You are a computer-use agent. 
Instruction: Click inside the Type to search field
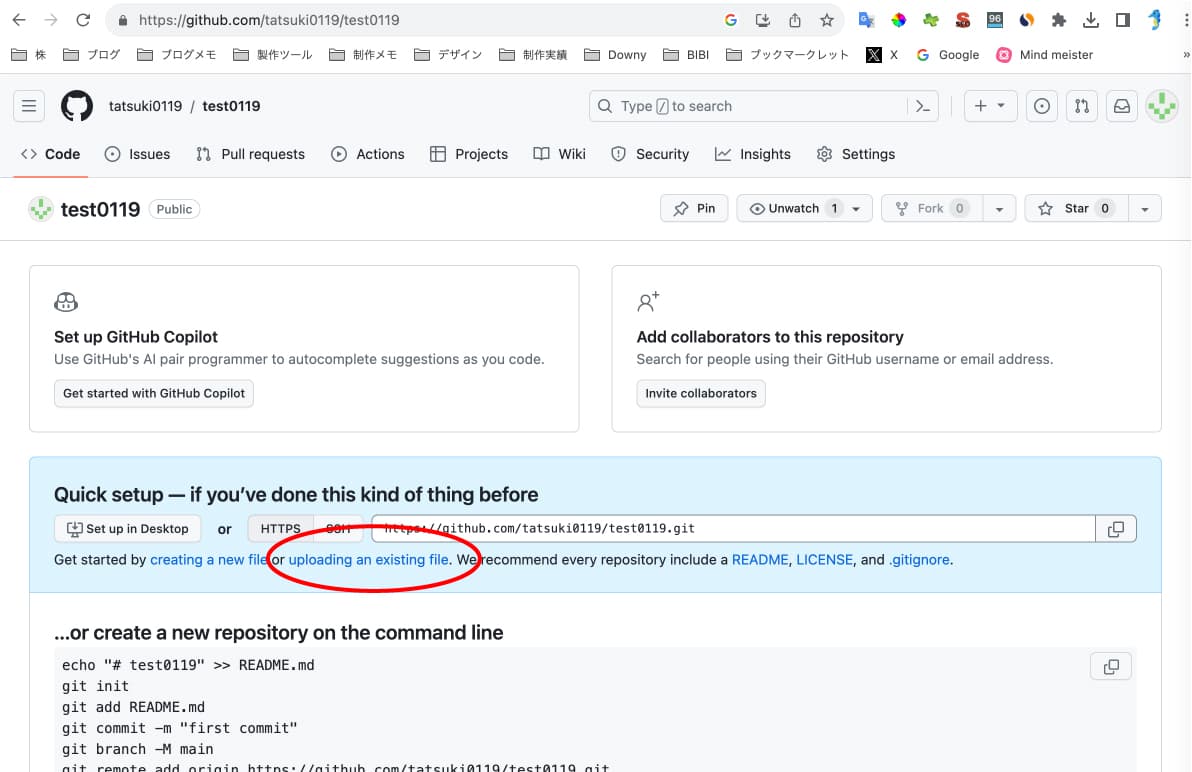(x=700, y=105)
